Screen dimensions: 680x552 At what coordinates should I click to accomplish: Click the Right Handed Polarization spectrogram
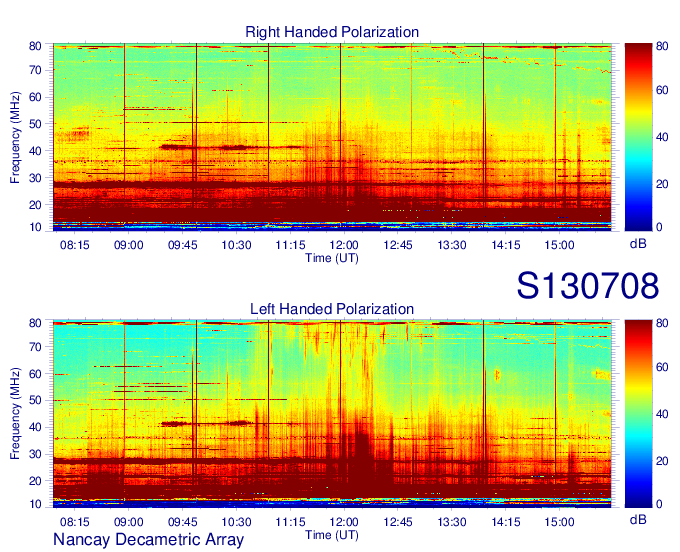pos(332,137)
